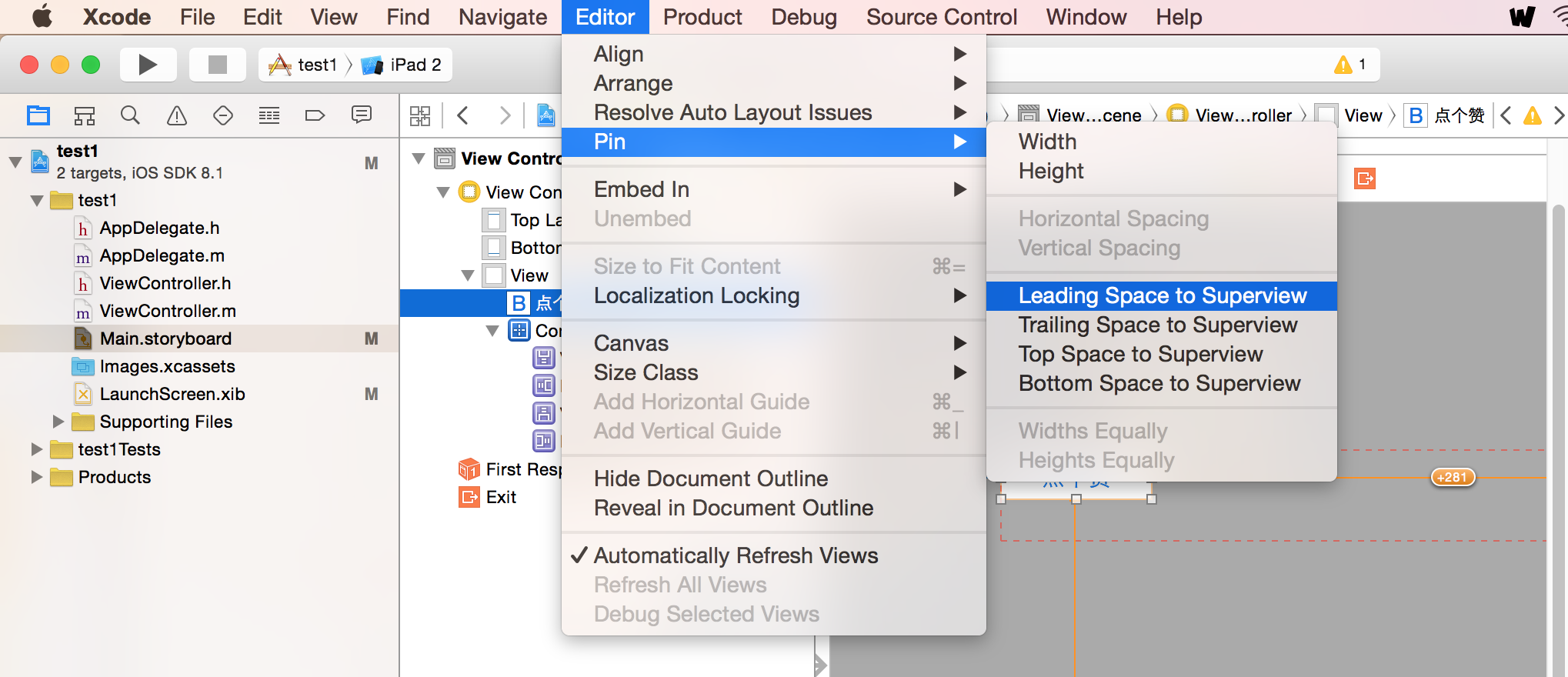Open the Issue navigator warning icon

[x=177, y=115]
